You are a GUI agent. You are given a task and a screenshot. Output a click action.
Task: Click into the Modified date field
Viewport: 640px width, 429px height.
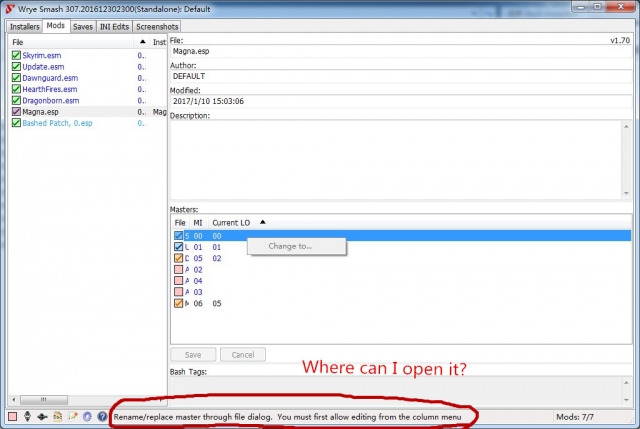point(401,101)
